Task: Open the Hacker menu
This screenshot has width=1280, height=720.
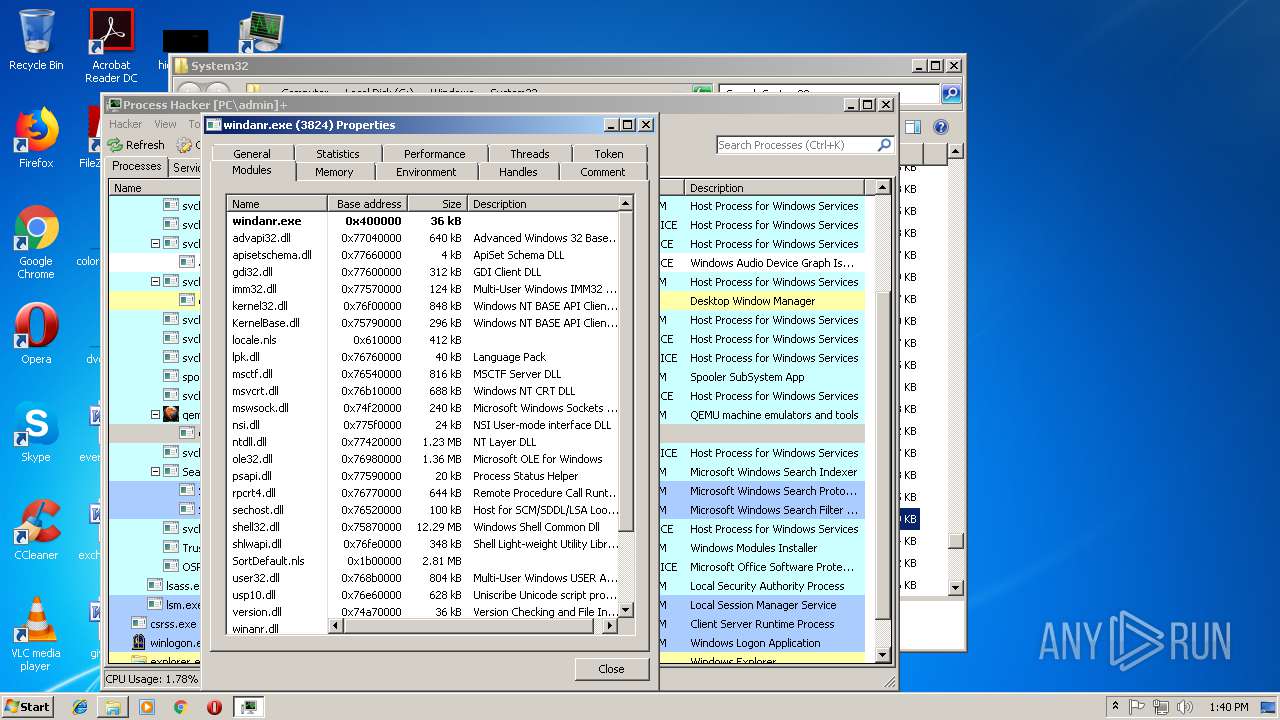Action: click(125, 124)
